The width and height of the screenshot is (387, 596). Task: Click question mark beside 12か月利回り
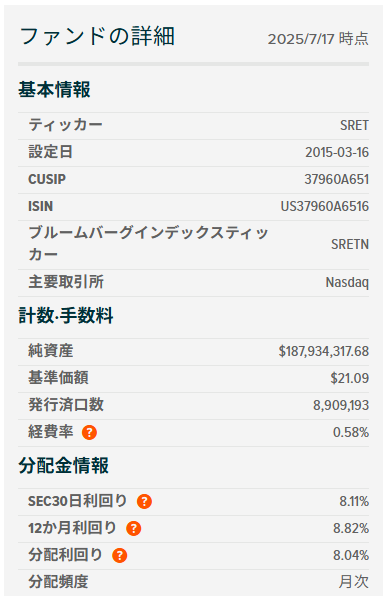(133, 529)
